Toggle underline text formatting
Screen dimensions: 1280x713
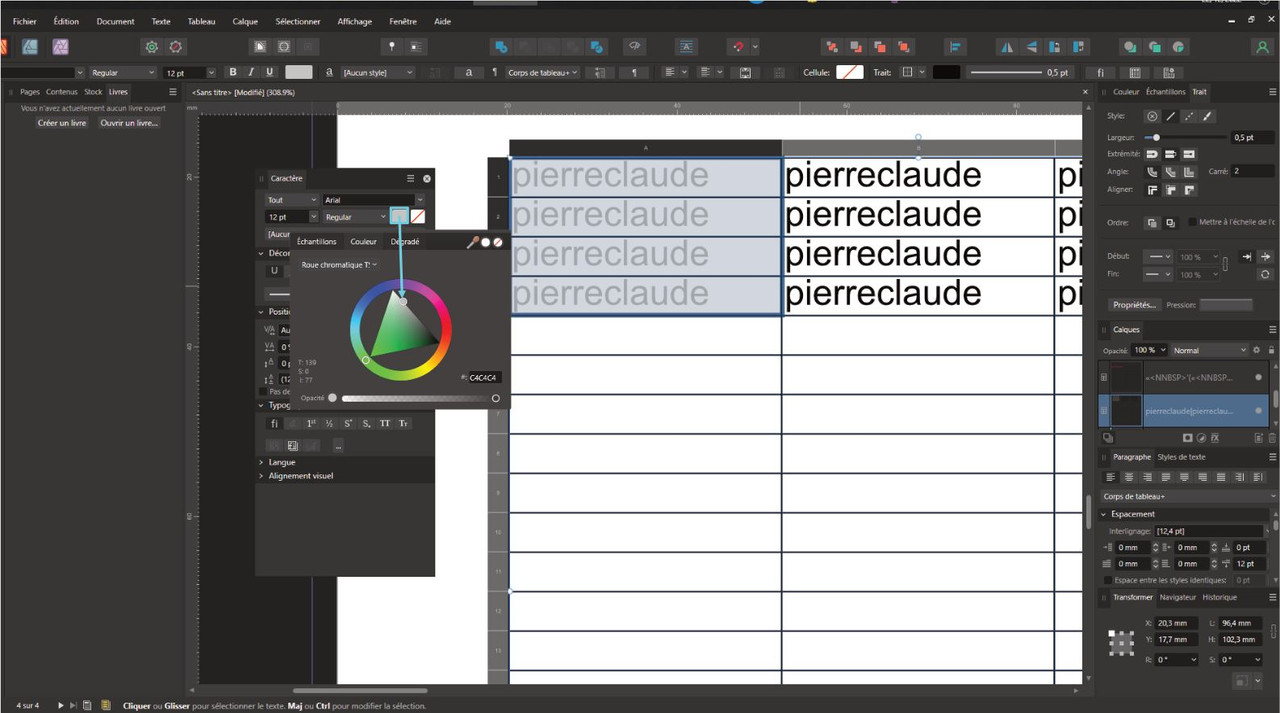click(269, 72)
